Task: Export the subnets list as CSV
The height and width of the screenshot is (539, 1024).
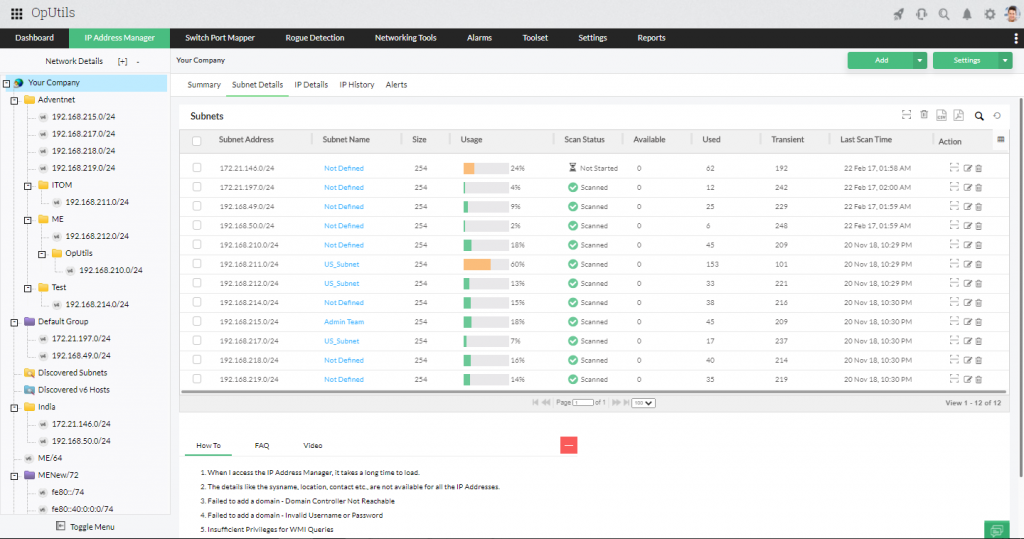Action: [941, 116]
